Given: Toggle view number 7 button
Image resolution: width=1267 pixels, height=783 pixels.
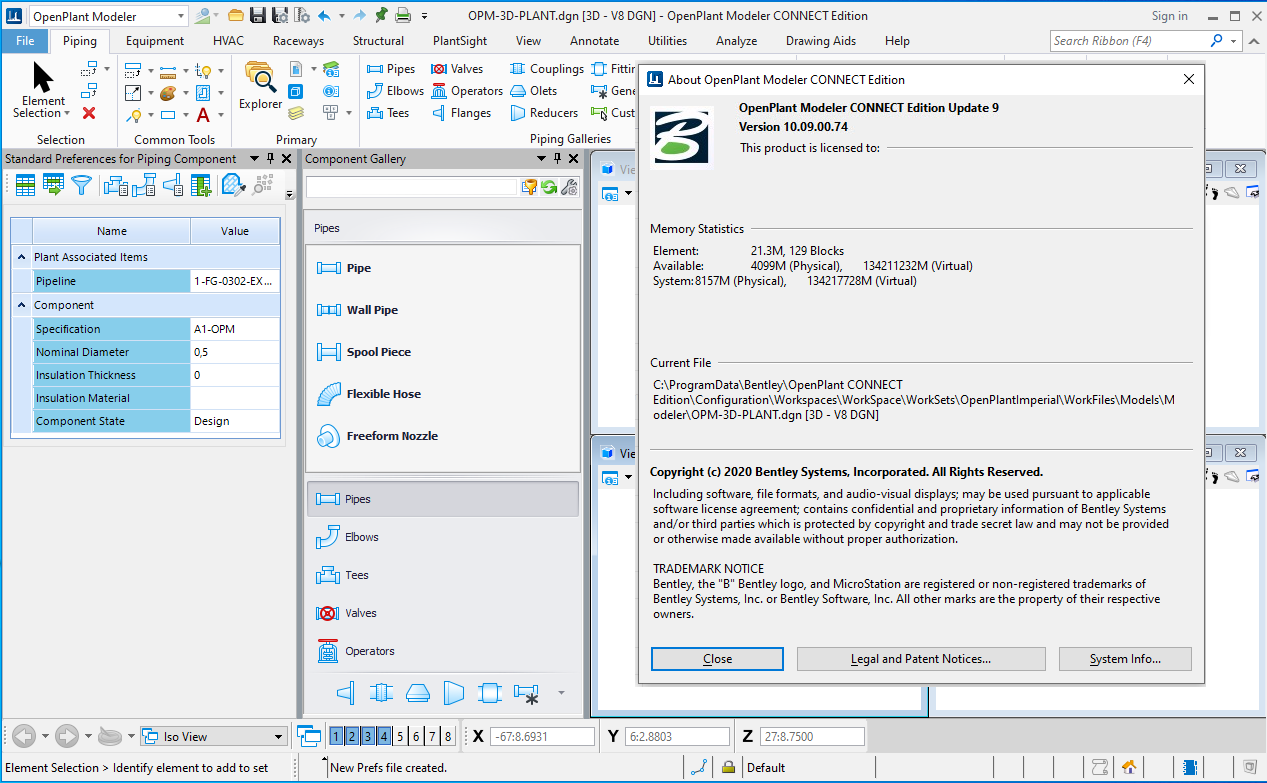Looking at the screenshot, I should pos(432,737).
